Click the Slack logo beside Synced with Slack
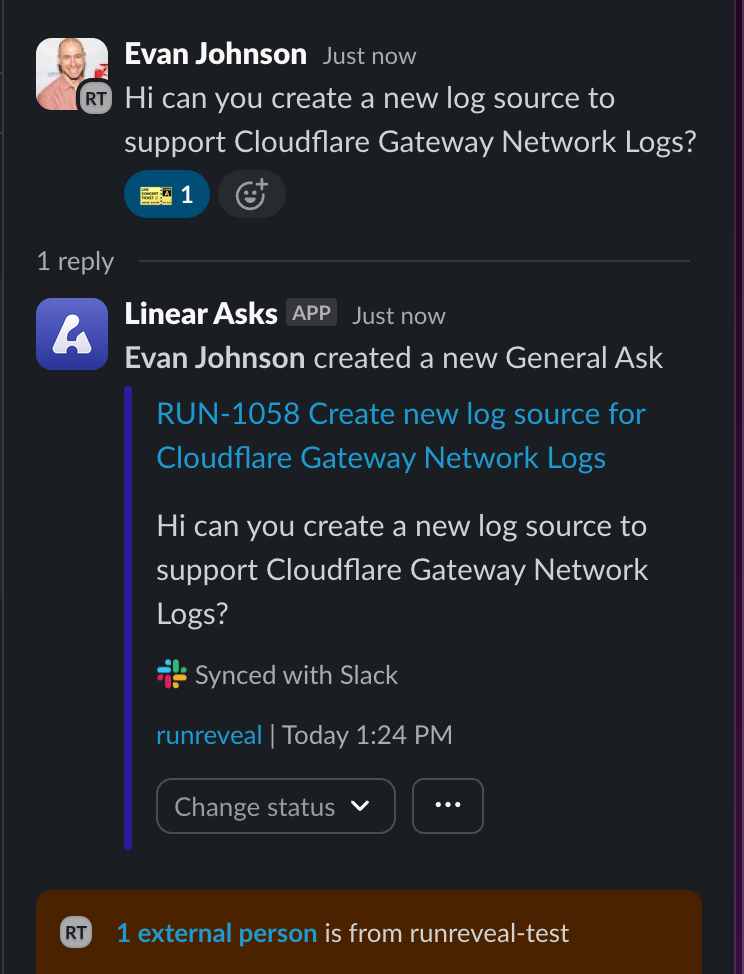Viewport: 744px width, 974px height. pyautogui.click(x=172, y=674)
